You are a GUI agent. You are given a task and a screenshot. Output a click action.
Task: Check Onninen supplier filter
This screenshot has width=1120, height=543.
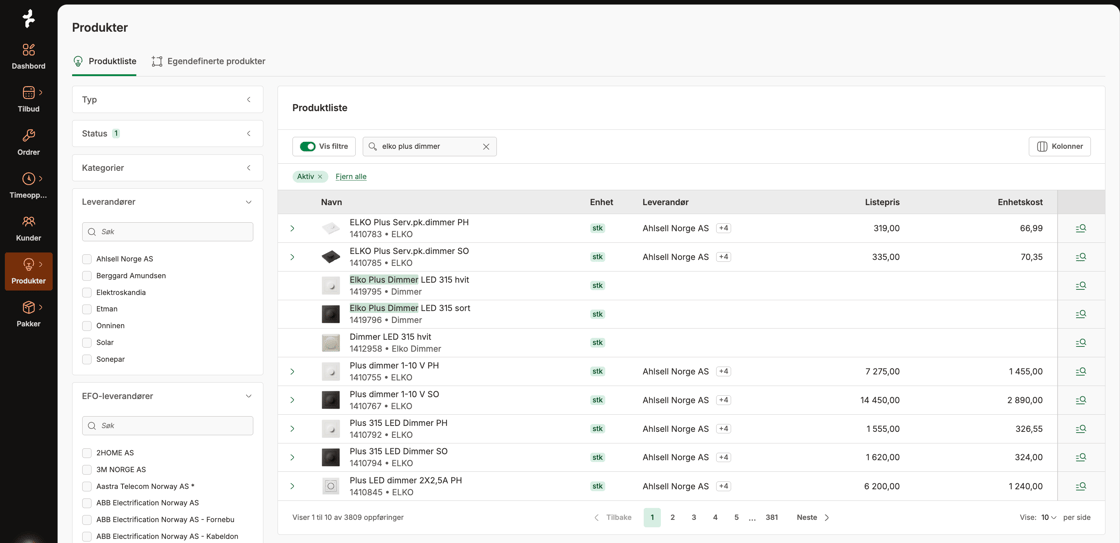pyautogui.click(x=87, y=325)
